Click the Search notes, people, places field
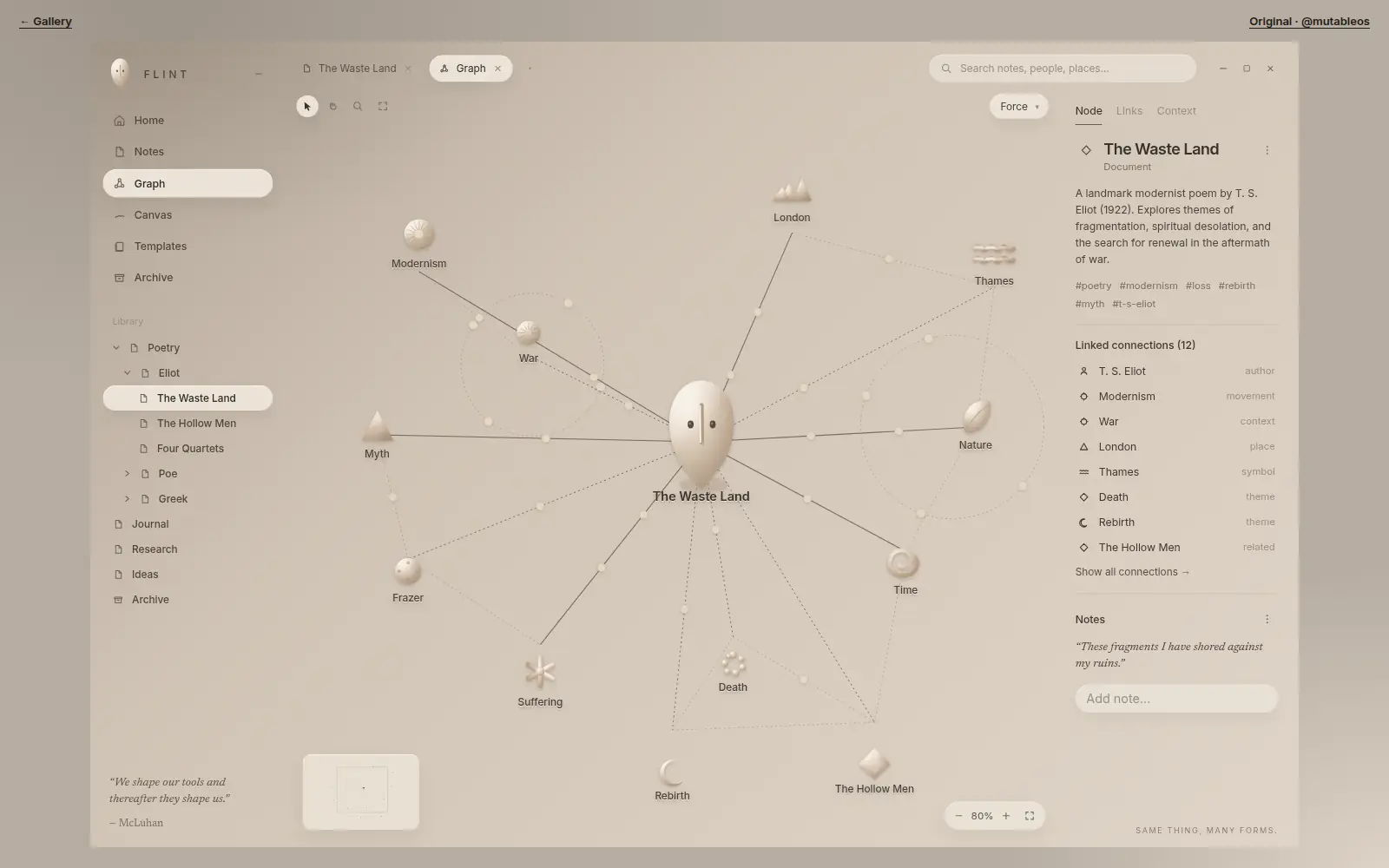Viewport: 1389px width, 868px height. coord(1063,69)
